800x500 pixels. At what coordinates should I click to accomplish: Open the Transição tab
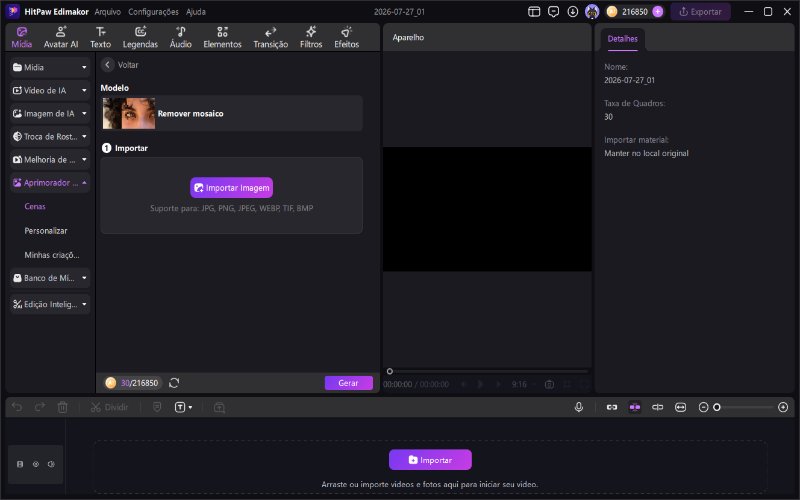point(270,37)
